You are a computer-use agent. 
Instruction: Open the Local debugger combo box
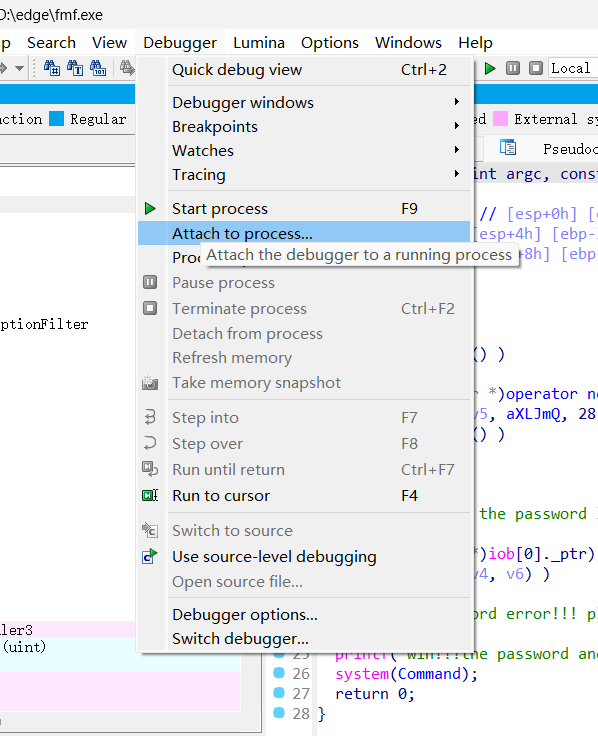[x=573, y=69]
